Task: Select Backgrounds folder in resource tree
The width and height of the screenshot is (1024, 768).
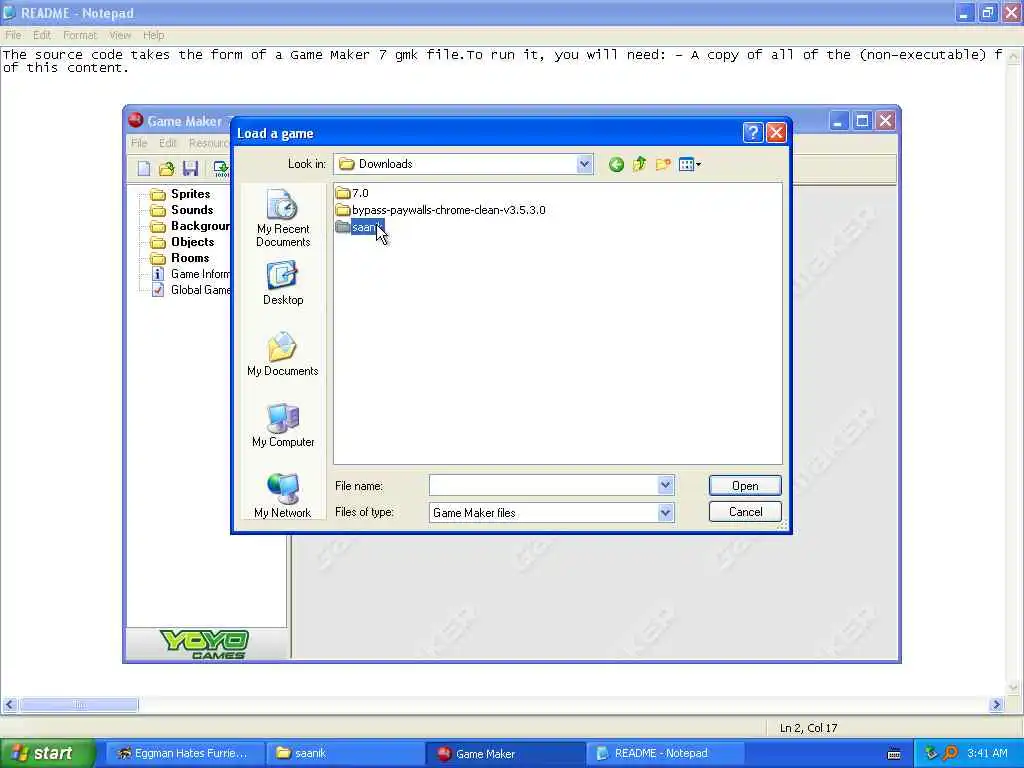Action: [x=189, y=226]
